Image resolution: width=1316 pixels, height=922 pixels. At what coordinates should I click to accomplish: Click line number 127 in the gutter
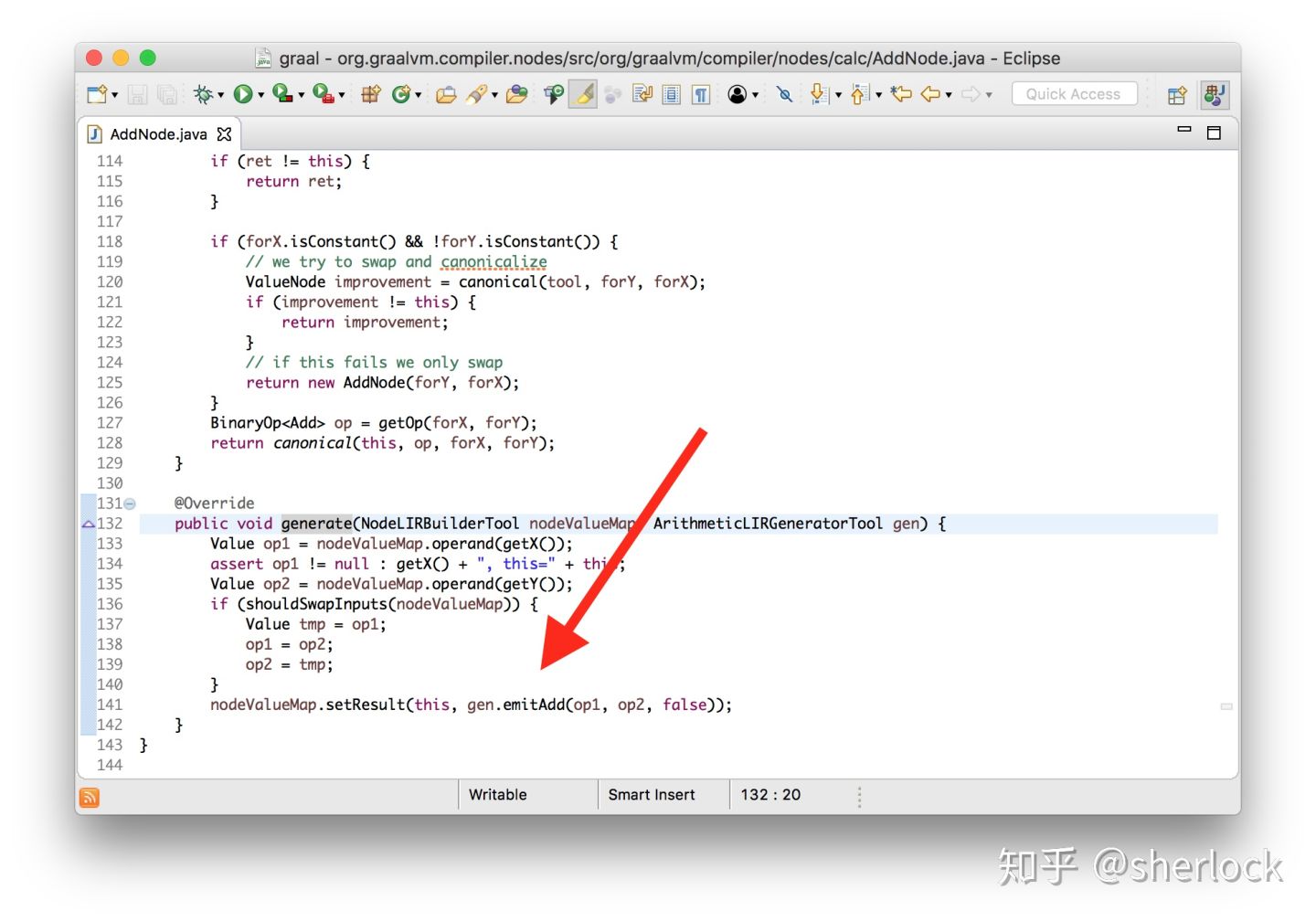click(x=110, y=423)
